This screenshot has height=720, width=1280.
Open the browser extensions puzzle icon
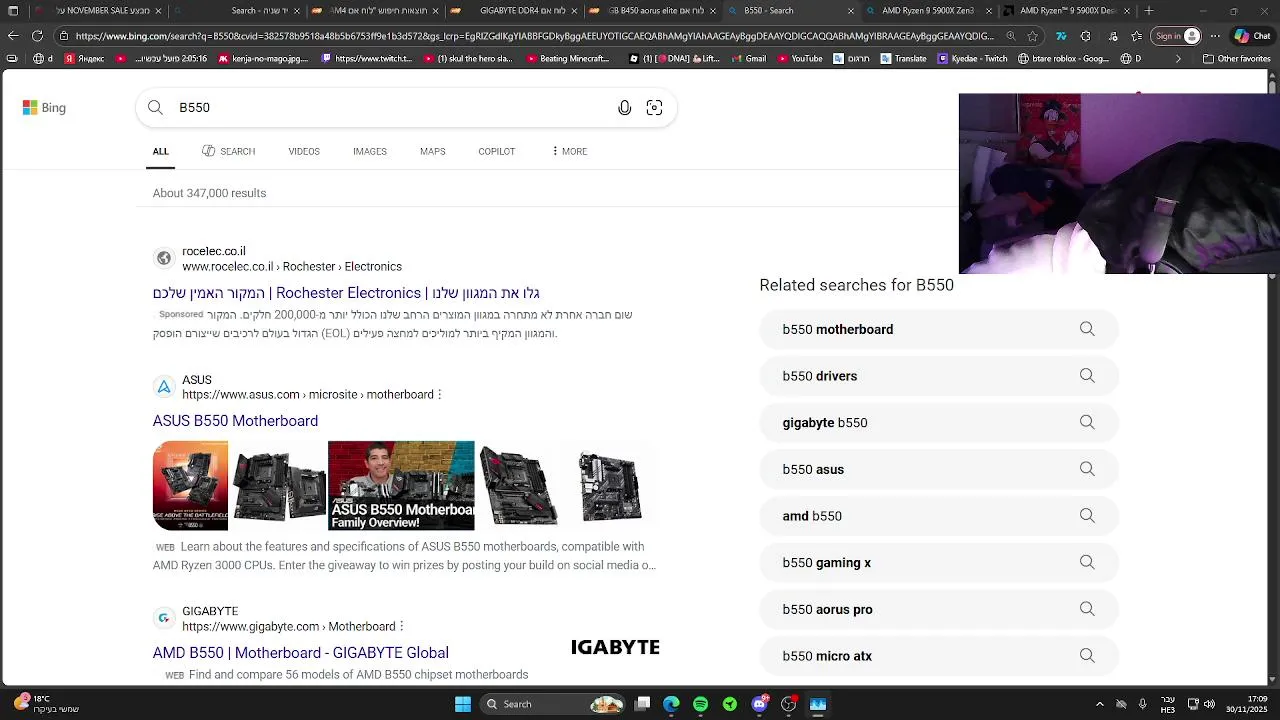pos(1085,36)
